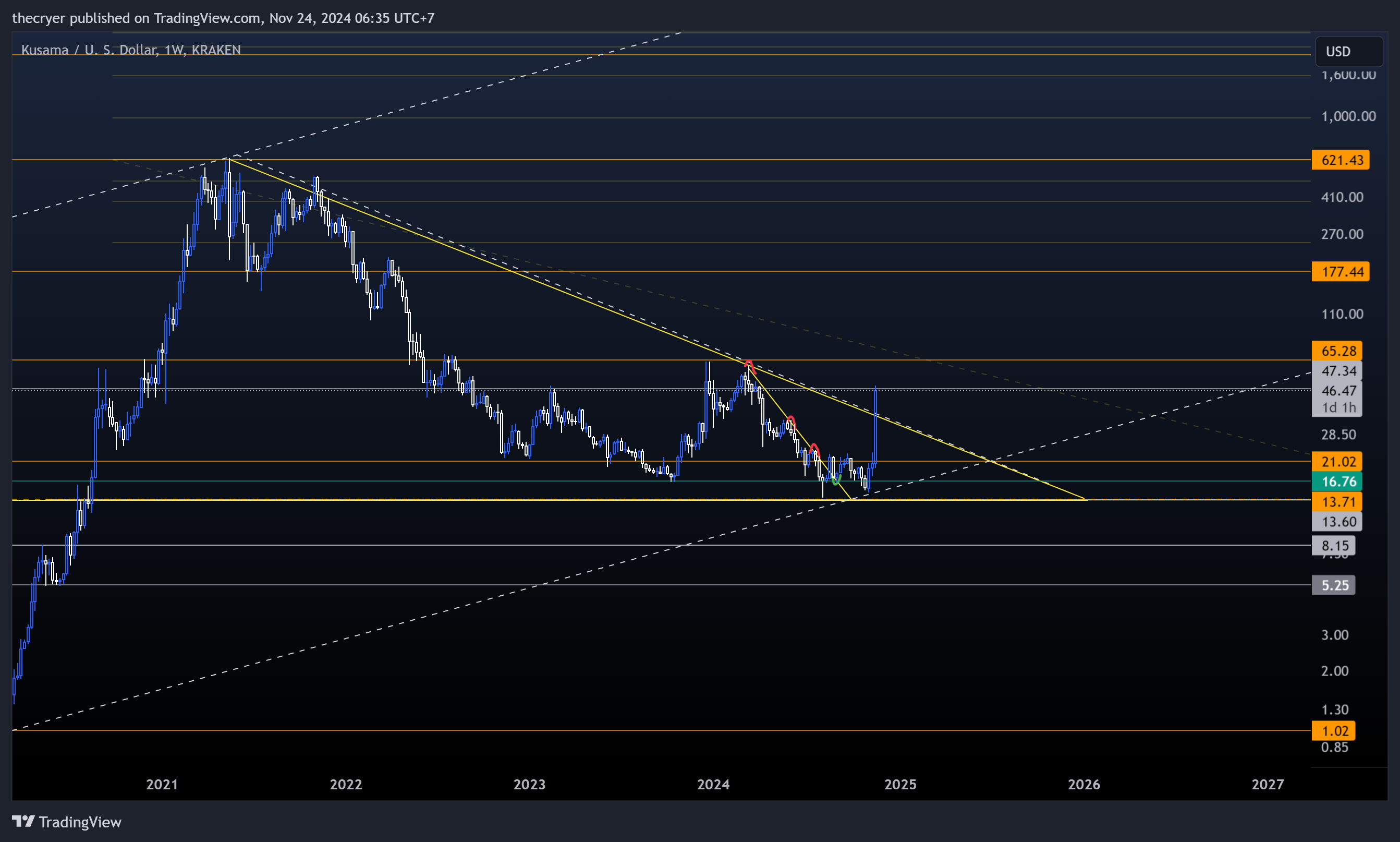Select the green 16.76 price label
This screenshot has width=1400, height=842.
pos(1336,482)
